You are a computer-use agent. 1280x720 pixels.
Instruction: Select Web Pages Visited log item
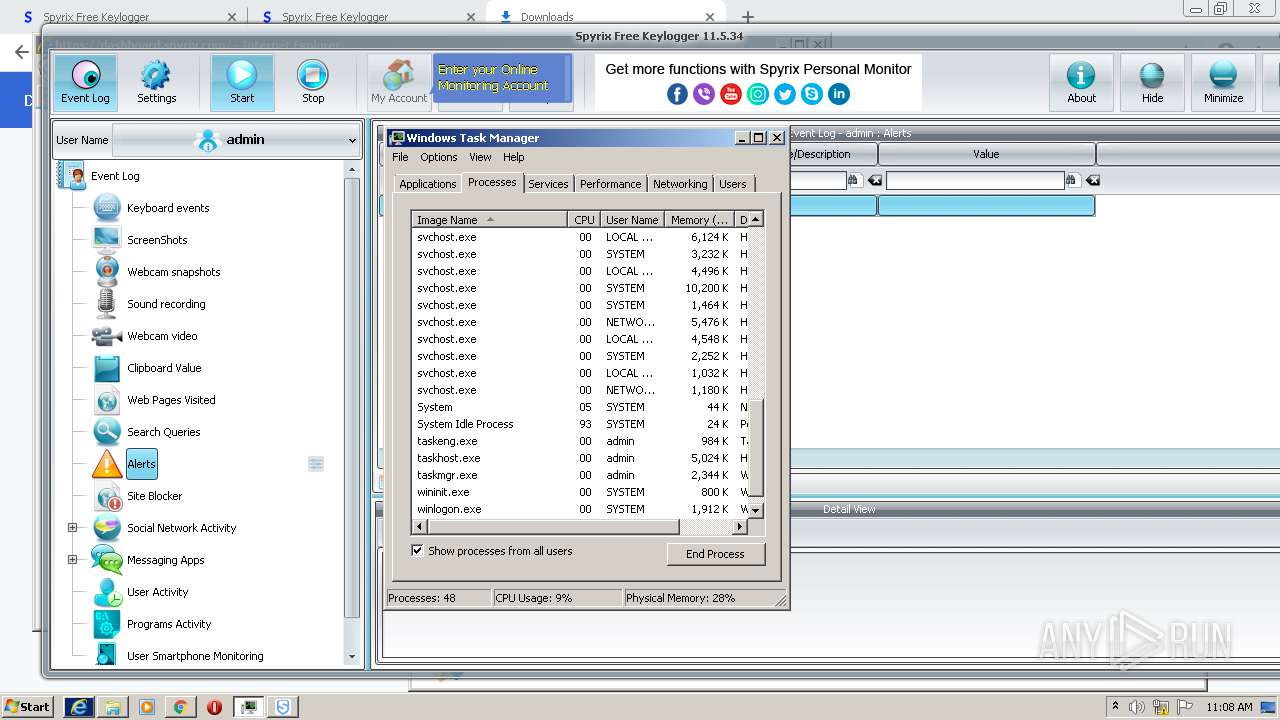[171, 400]
